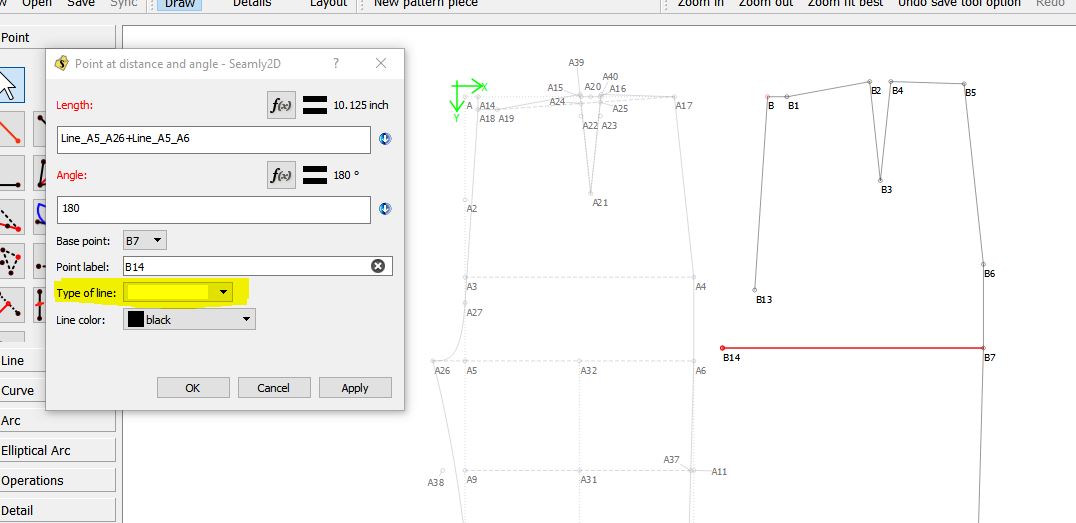Screen dimensions: 1076x523
Task: Expand the Angle formula field
Action: coord(385,209)
